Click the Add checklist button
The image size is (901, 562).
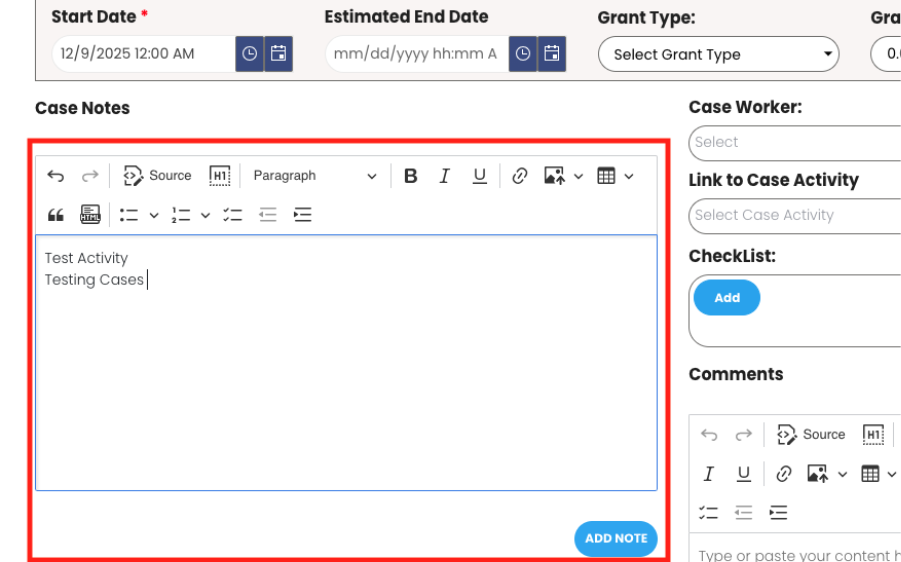(727, 298)
